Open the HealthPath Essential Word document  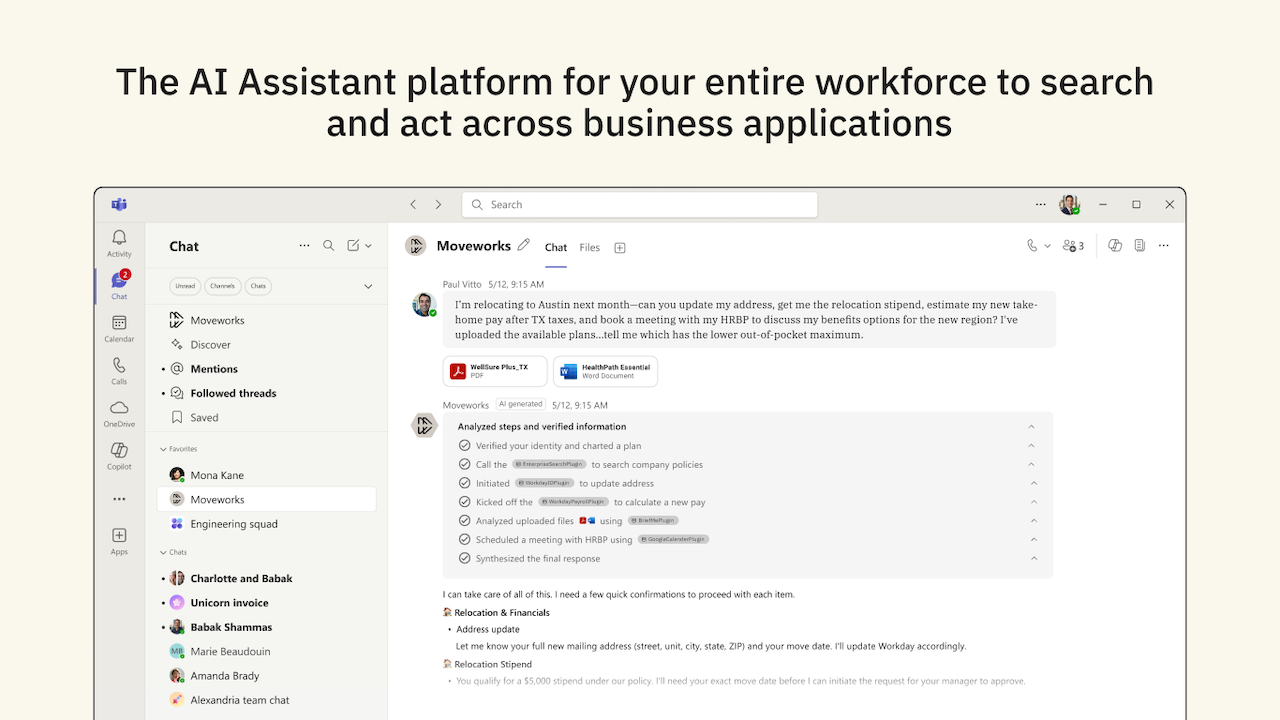[x=605, y=371]
